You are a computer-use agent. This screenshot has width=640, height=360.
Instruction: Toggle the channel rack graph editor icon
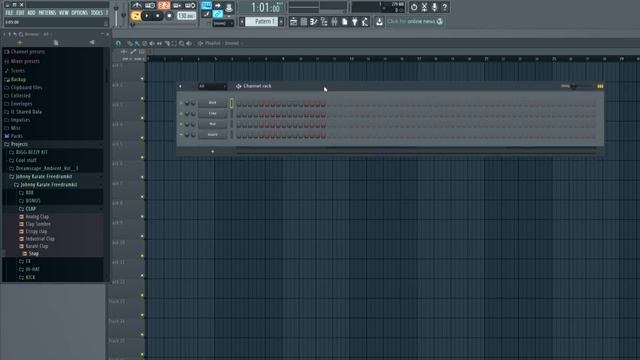pyautogui.click(x=600, y=86)
